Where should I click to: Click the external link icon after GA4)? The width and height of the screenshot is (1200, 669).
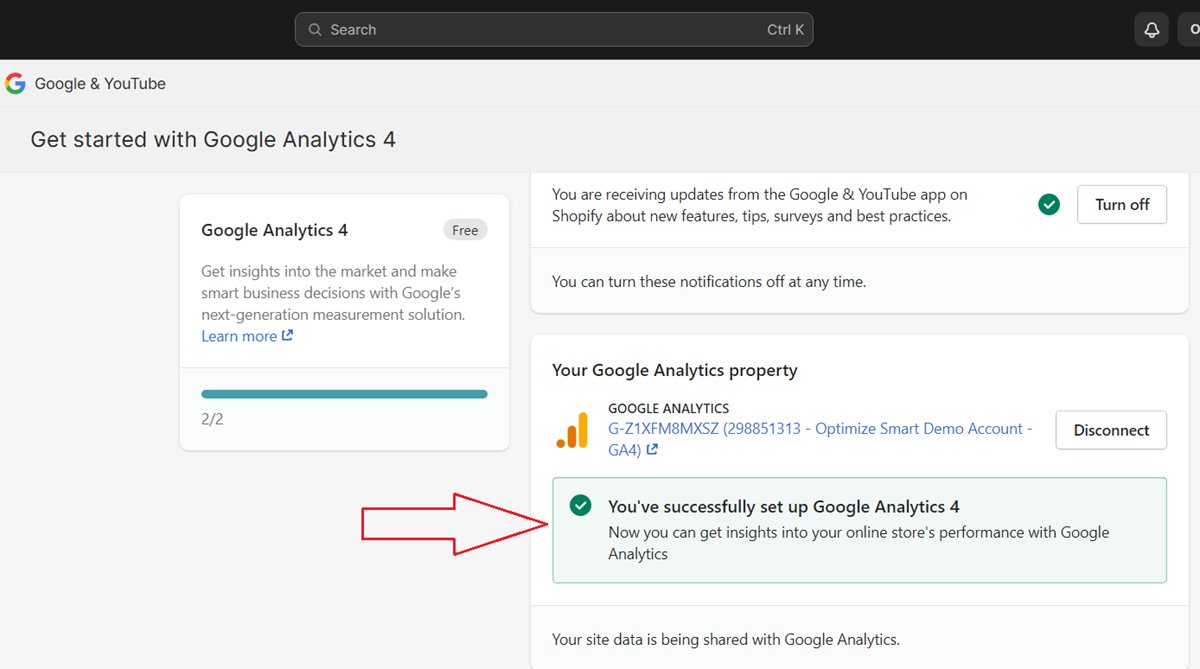[652, 450]
